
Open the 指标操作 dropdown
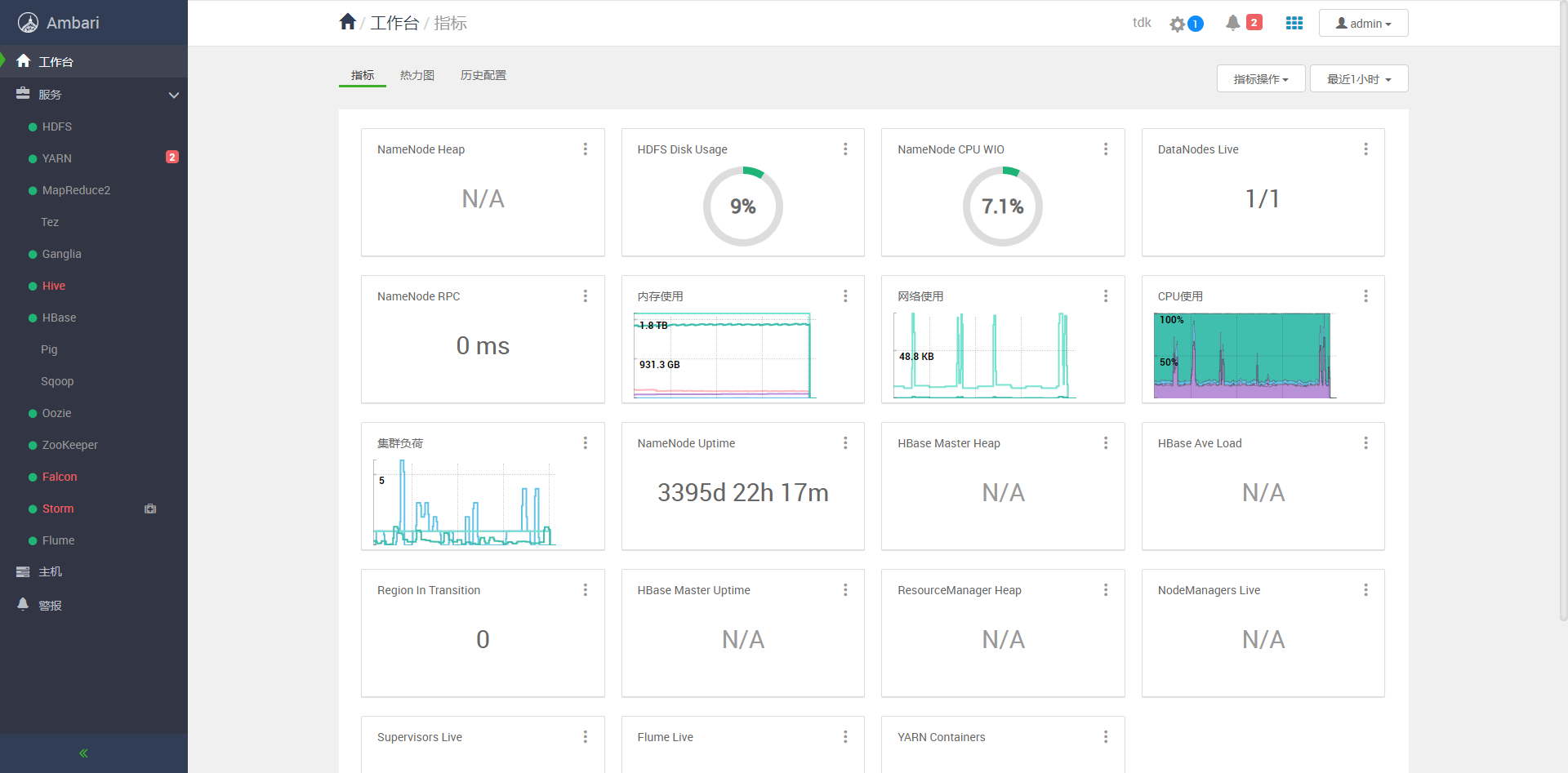1261,79
